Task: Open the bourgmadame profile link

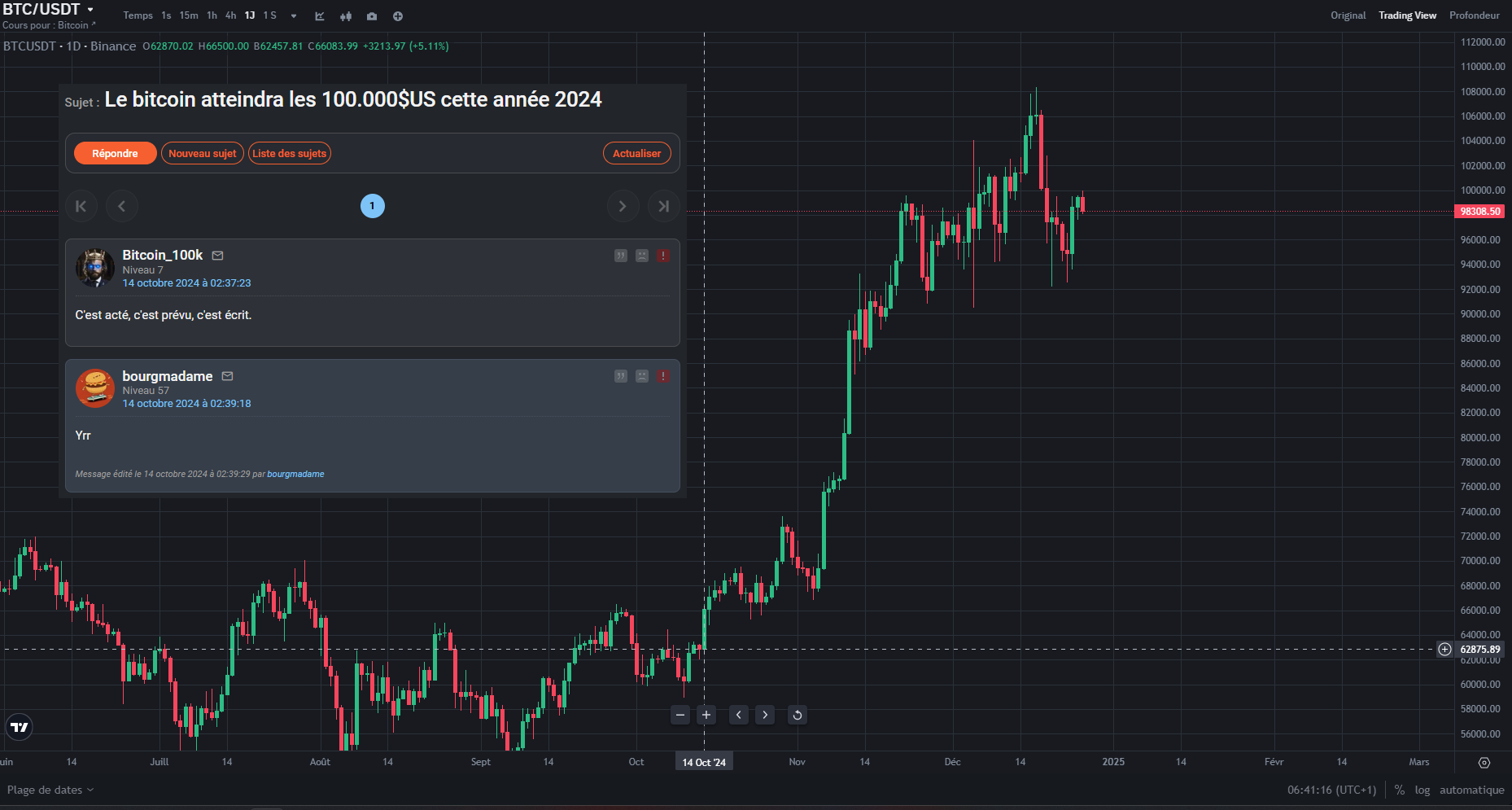Action: (x=168, y=376)
